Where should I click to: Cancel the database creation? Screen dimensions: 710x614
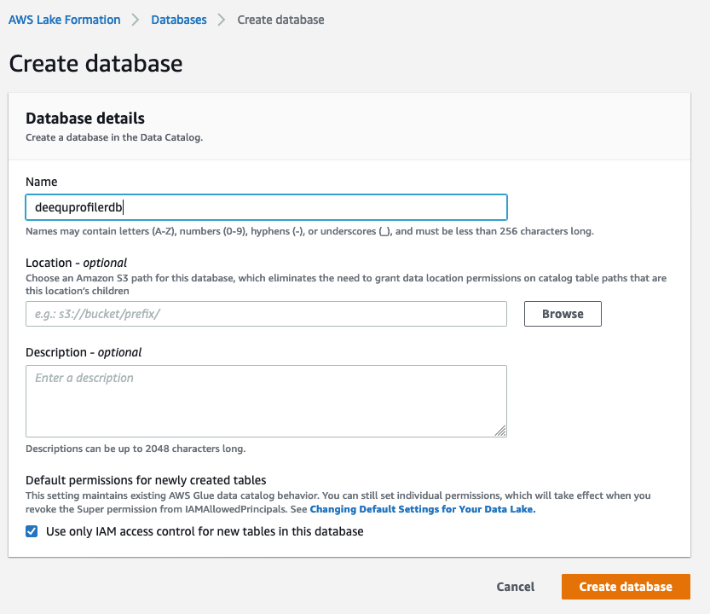coord(515,587)
